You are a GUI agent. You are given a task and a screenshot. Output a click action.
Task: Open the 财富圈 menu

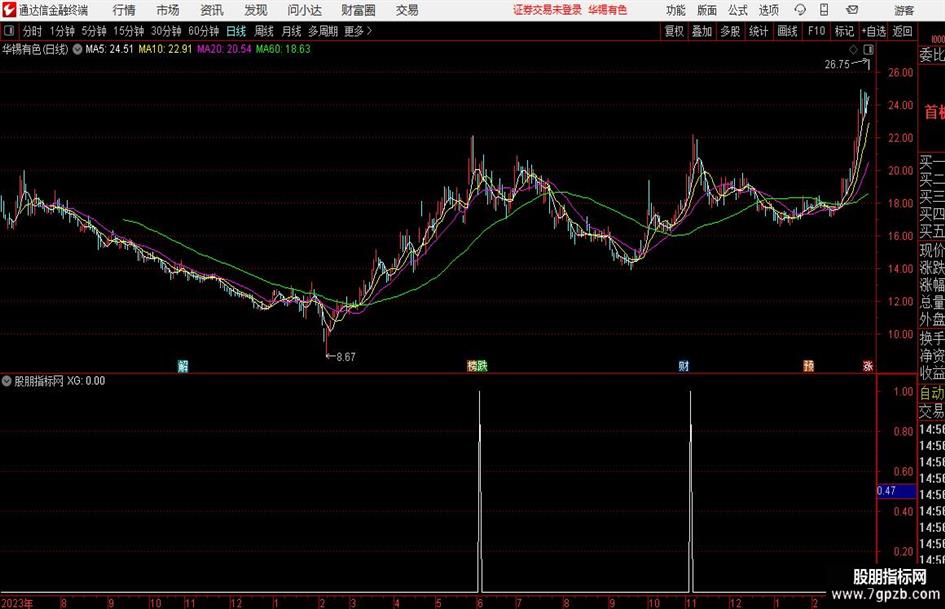pyautogui.click(x=358, y=10)
